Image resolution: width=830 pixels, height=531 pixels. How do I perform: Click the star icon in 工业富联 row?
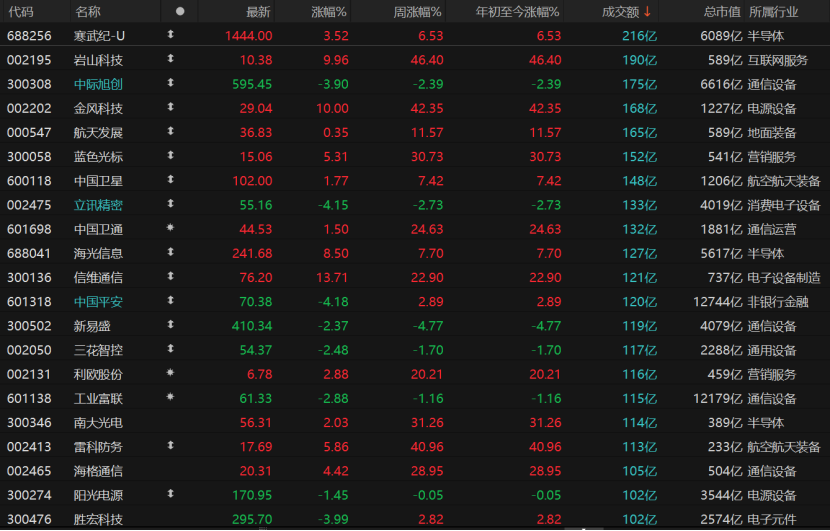(x=170, y=397)
